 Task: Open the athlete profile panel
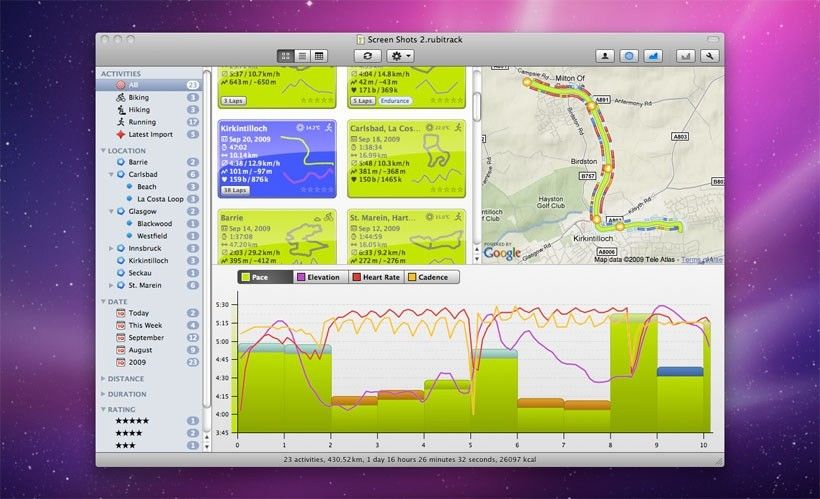(x=605, y=56)
